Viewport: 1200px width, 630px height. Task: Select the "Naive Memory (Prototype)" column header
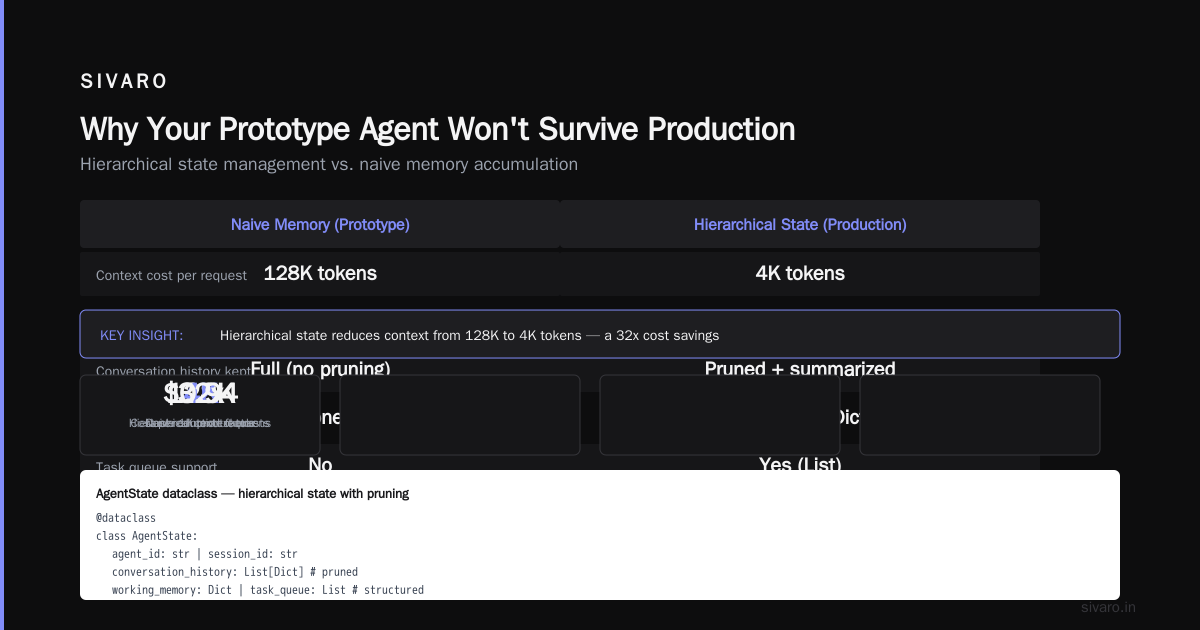point(320,224)
